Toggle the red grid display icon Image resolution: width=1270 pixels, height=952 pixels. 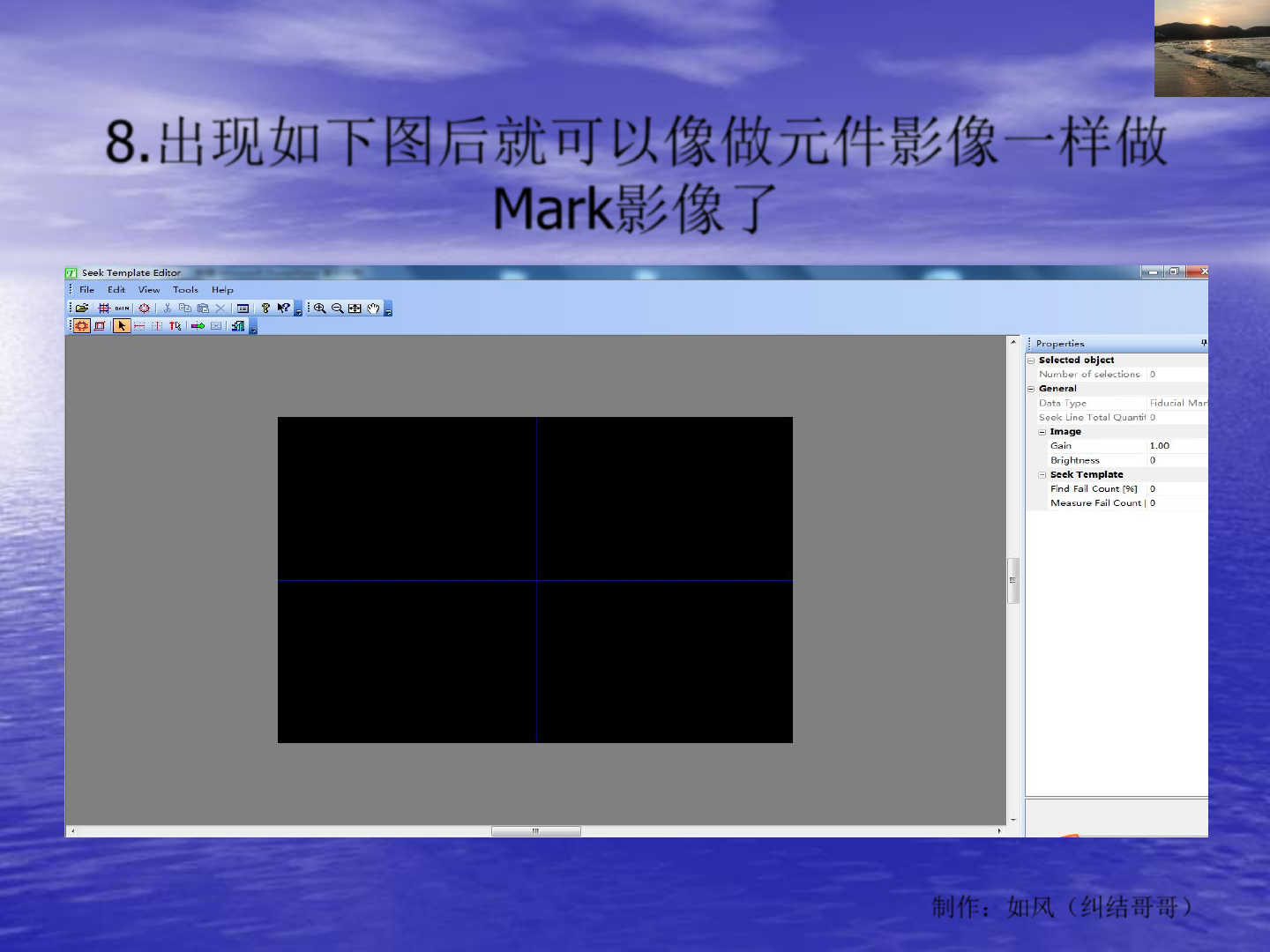pyautogui.click(x=104, y=309)
